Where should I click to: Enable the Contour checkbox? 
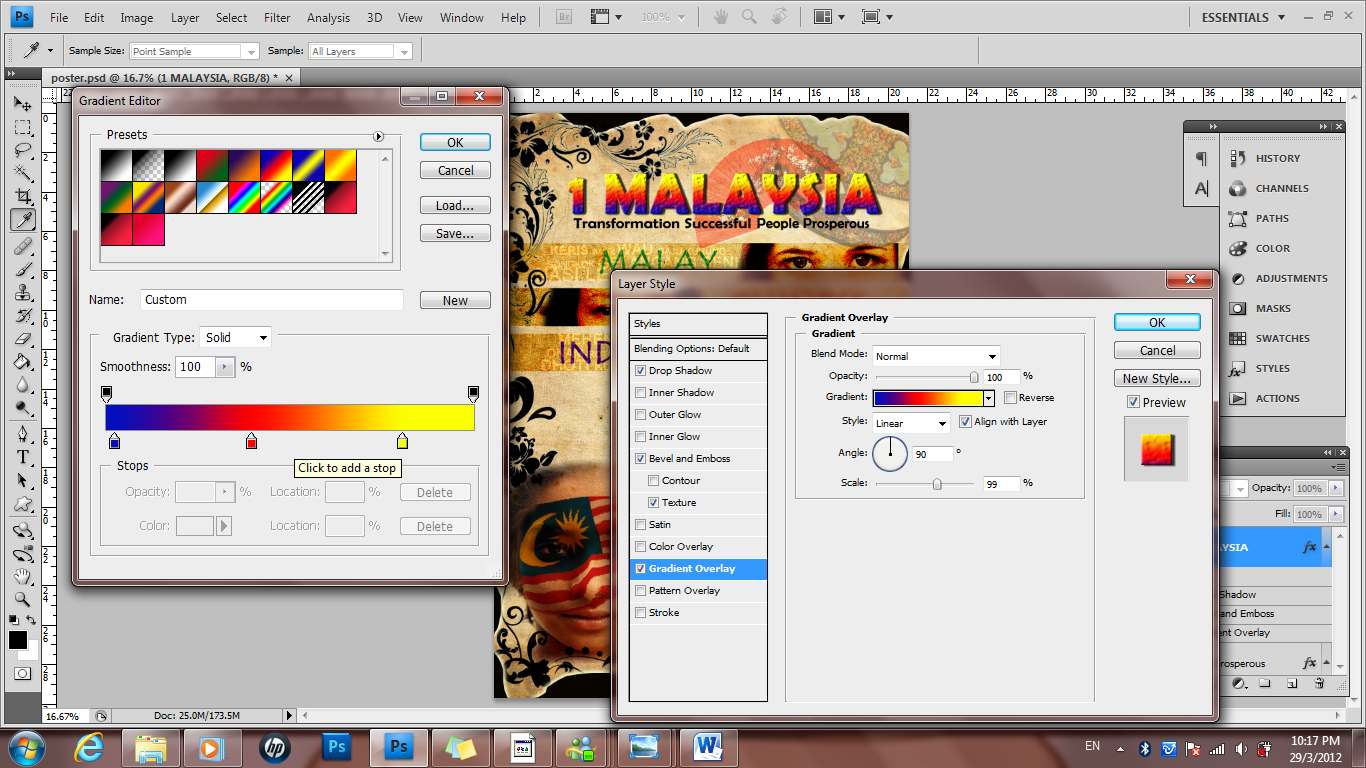click(654, 481)
